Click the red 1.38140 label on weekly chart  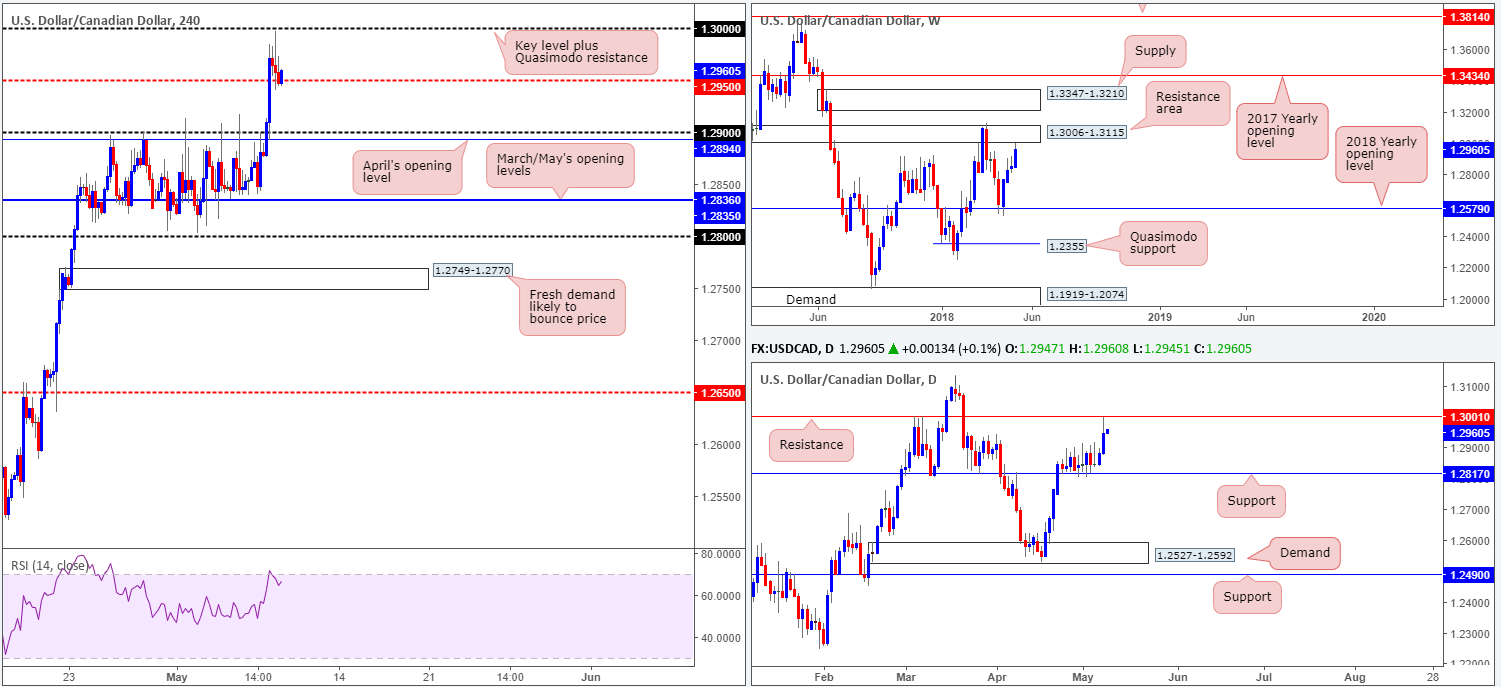(1470, 17)
